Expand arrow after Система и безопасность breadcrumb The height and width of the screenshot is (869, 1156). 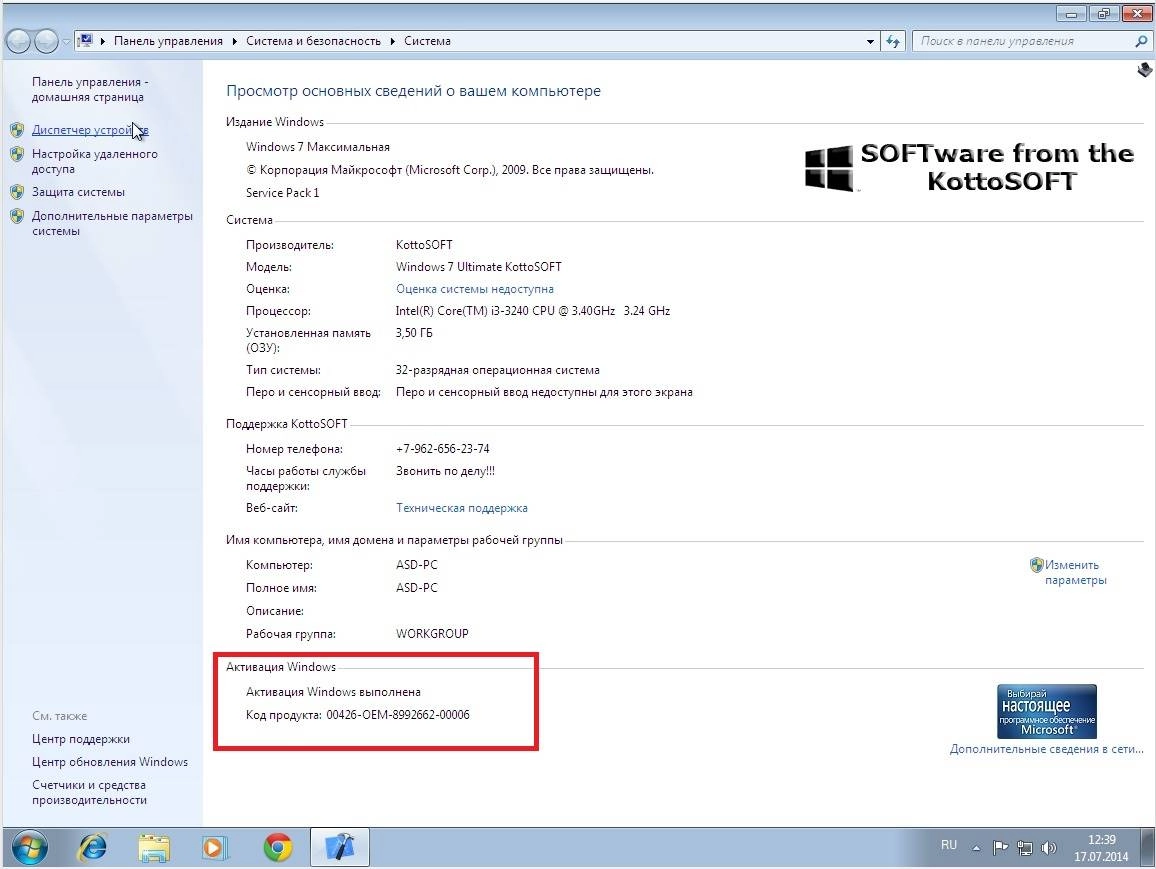point(392,41)
